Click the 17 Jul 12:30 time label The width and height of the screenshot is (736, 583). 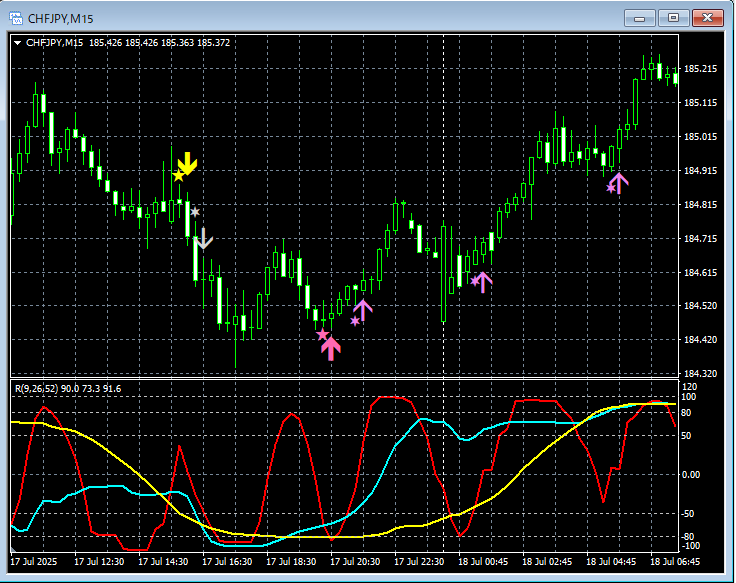point(99,561)
